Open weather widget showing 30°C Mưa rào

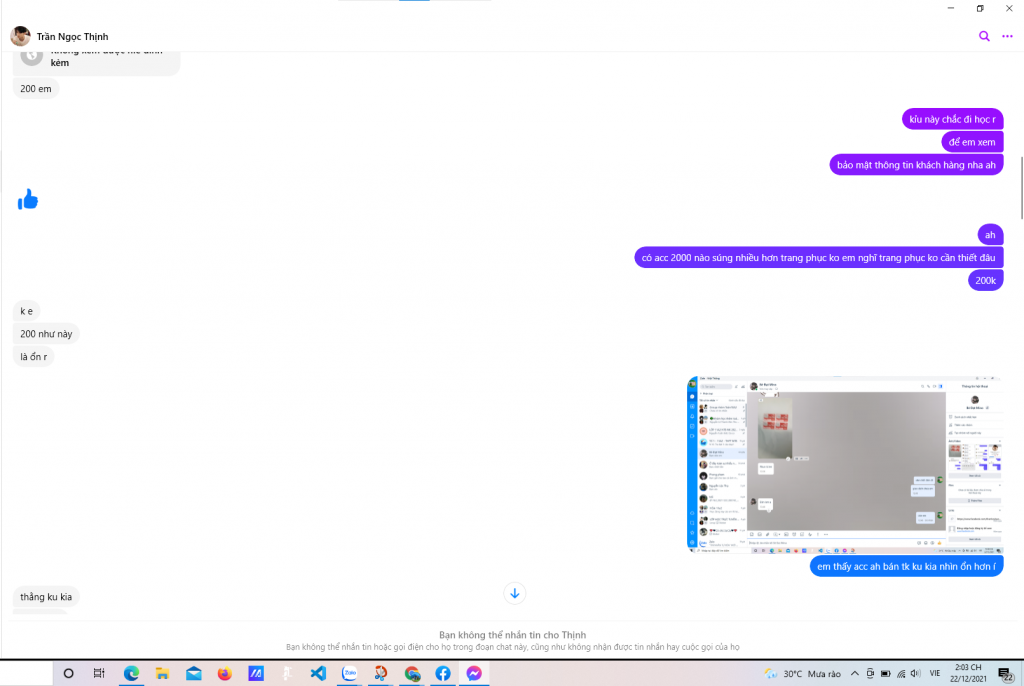pos(803,674)
